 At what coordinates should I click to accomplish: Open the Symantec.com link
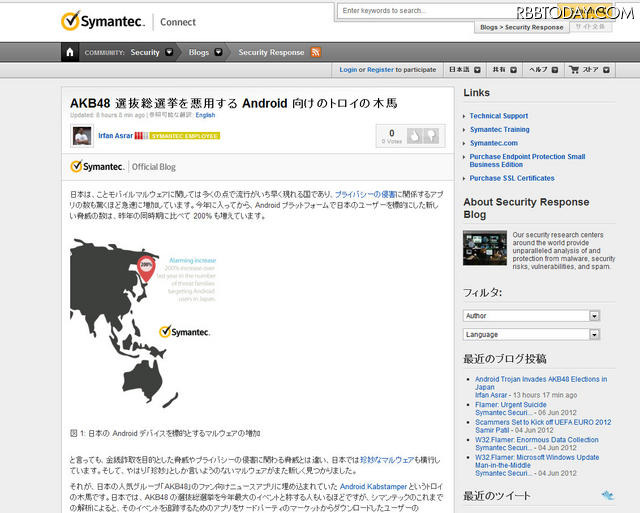pyautogui.click(x=494, y=143)
